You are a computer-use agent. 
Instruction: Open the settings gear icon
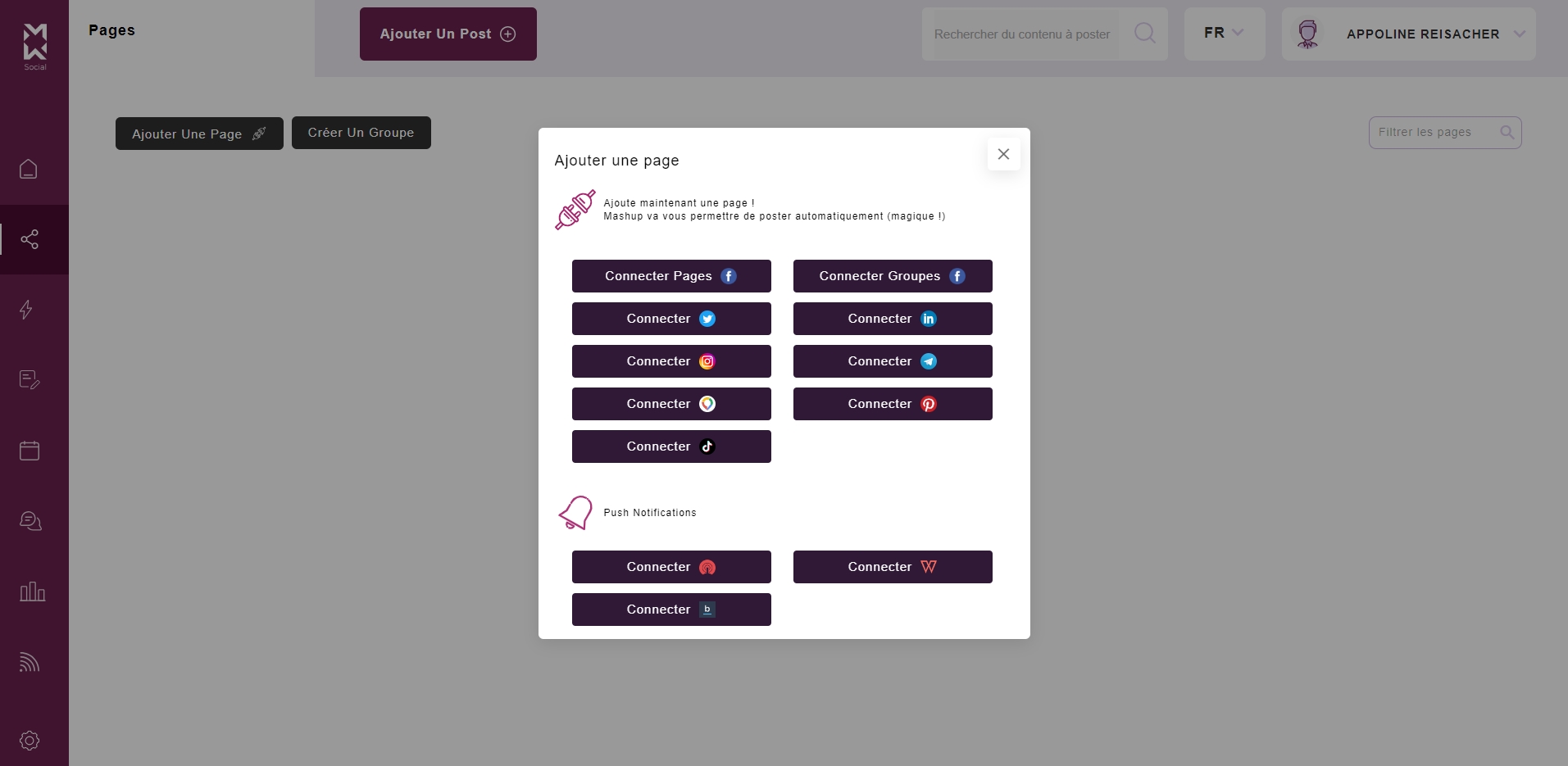(x=30, y=741)
